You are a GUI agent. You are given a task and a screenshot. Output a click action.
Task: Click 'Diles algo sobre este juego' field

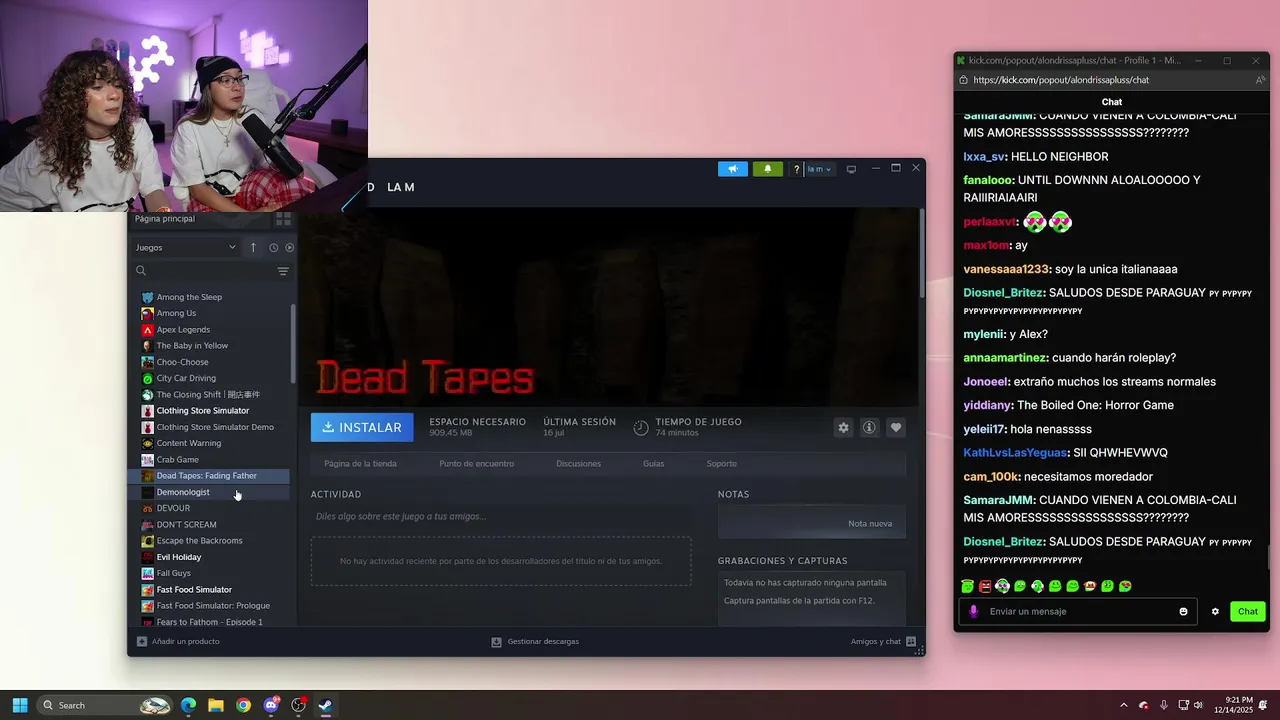[x=500, y=516]
